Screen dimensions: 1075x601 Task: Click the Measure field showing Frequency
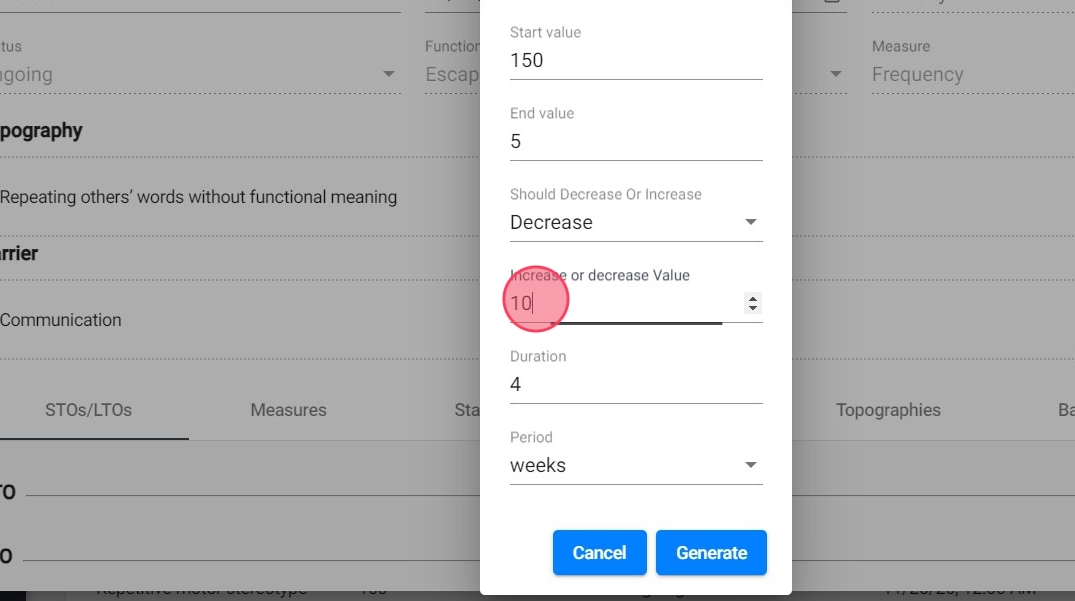click(x=960, y=75)
